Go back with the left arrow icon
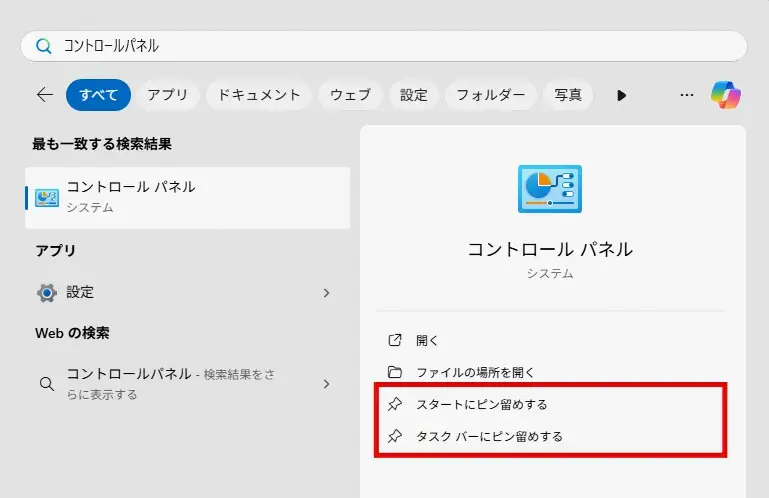Image resolution: width=769 pixels, height=498 pixels. pyautogui.click(x=45, y=95)
